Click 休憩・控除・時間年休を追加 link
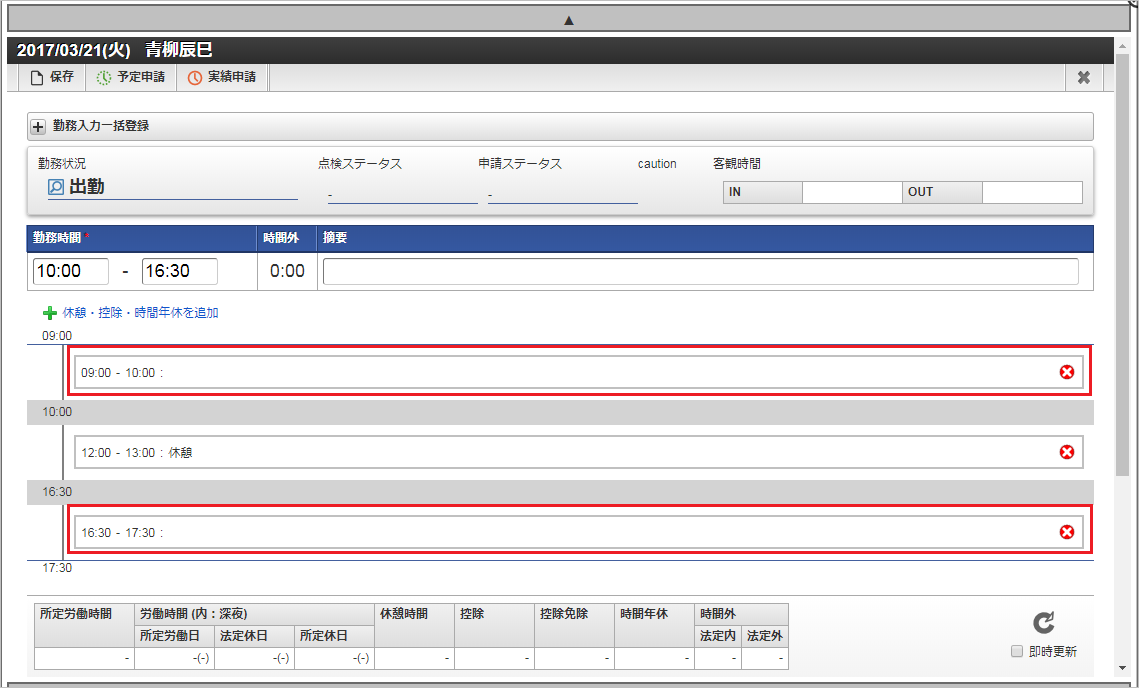Viewport: 1139px width, 688px height. (x=141, y=313)
